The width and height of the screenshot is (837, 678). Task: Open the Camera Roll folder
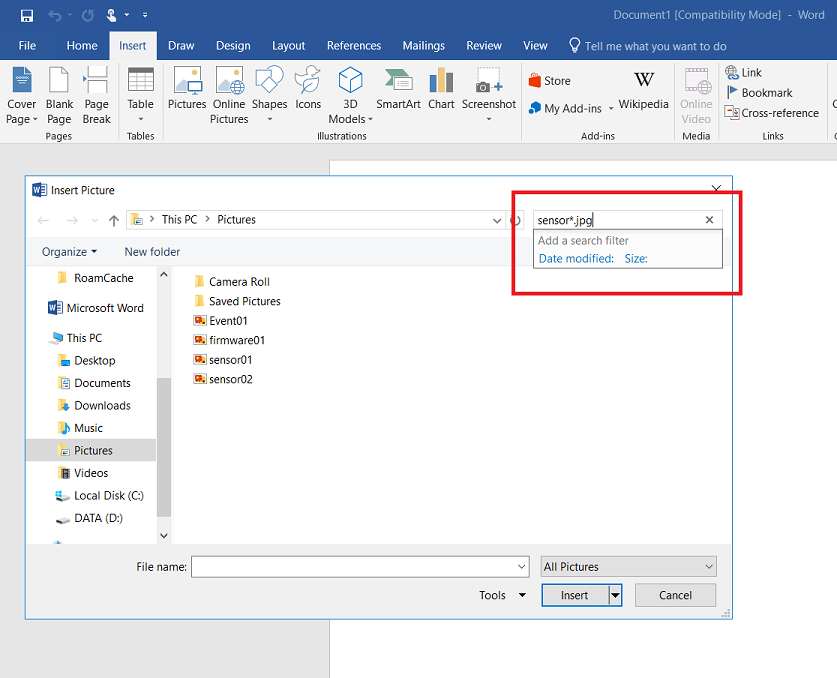232,282
